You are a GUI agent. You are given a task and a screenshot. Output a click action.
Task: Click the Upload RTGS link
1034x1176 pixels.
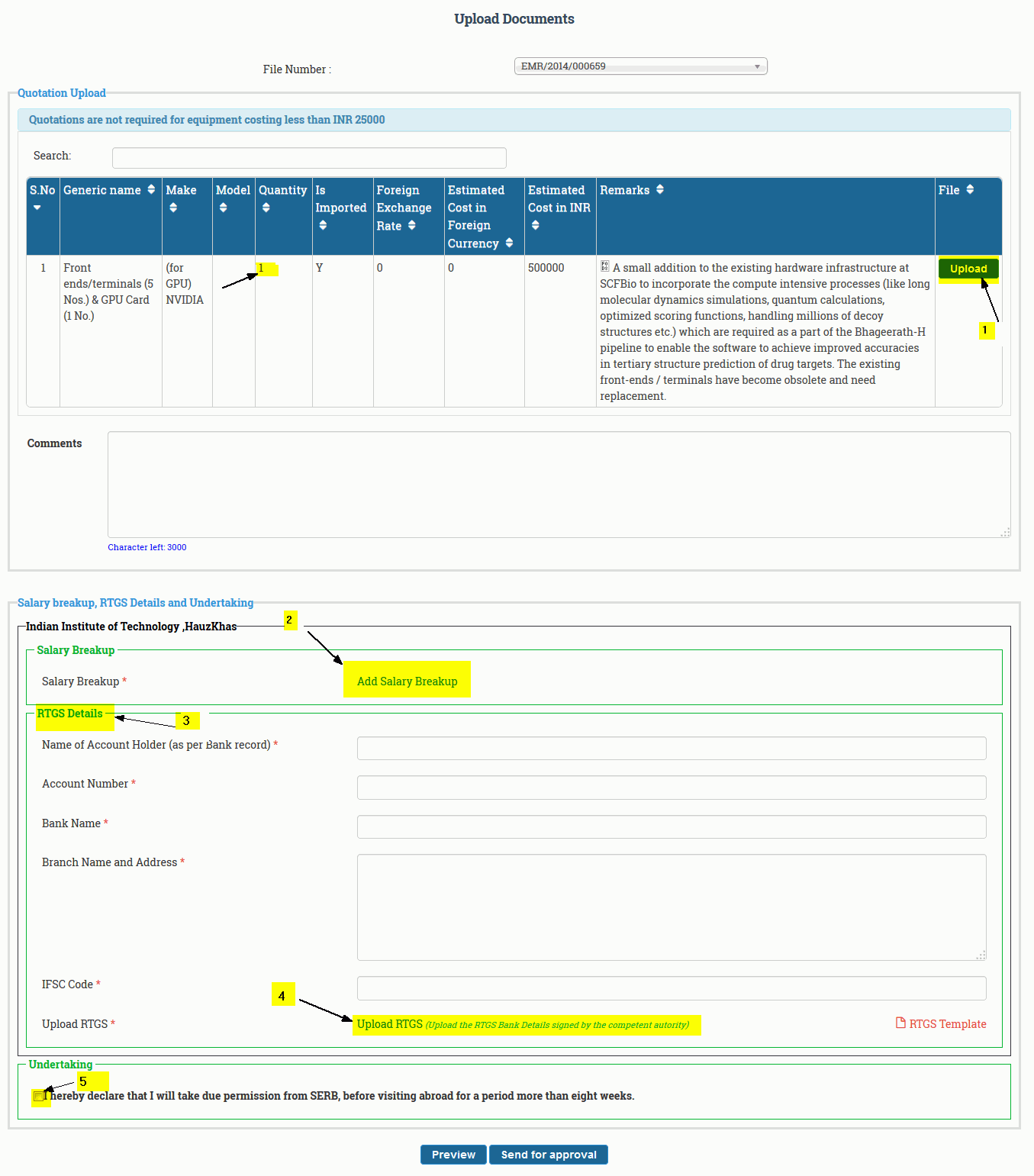click(x=389, y=1024)
